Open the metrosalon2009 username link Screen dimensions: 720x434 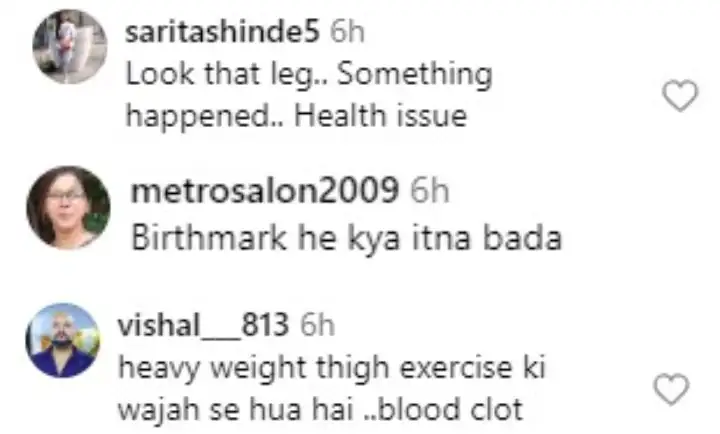pos(265,190)
